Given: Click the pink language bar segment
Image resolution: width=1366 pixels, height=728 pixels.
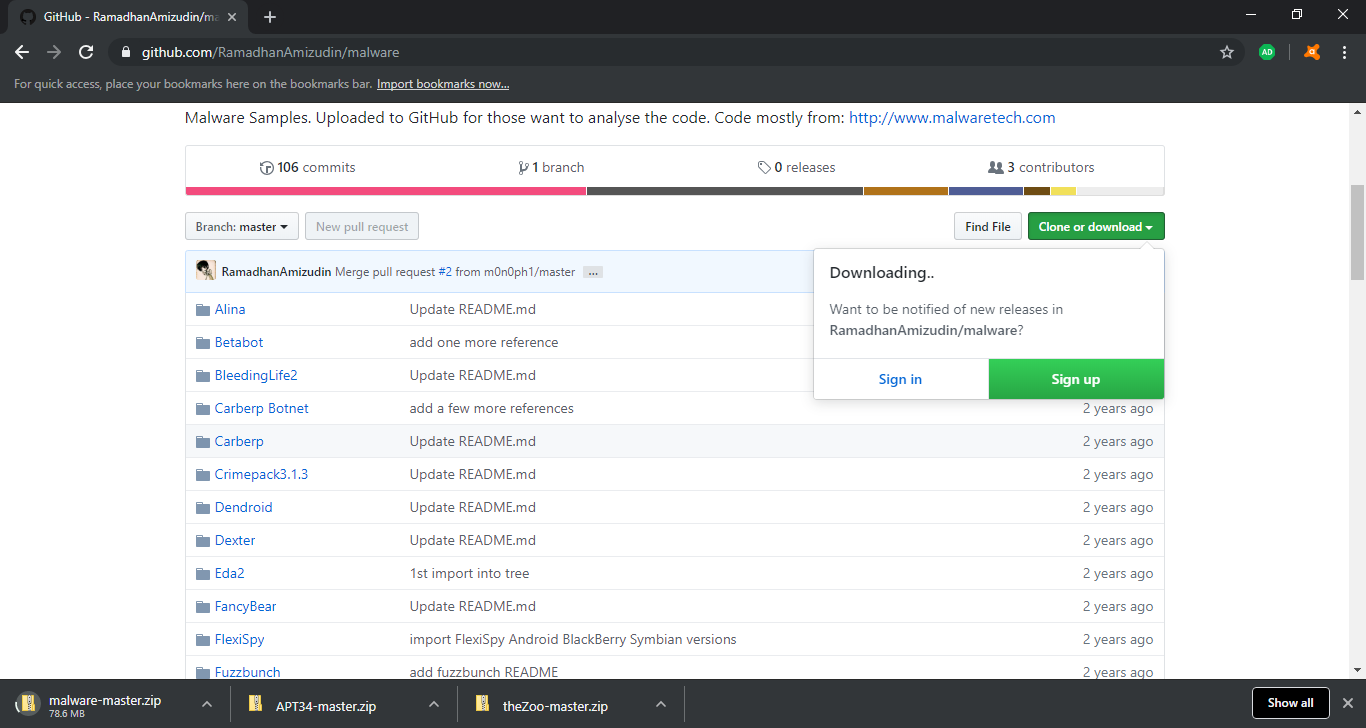Looking at the screenshot, I should coord(386,191).
